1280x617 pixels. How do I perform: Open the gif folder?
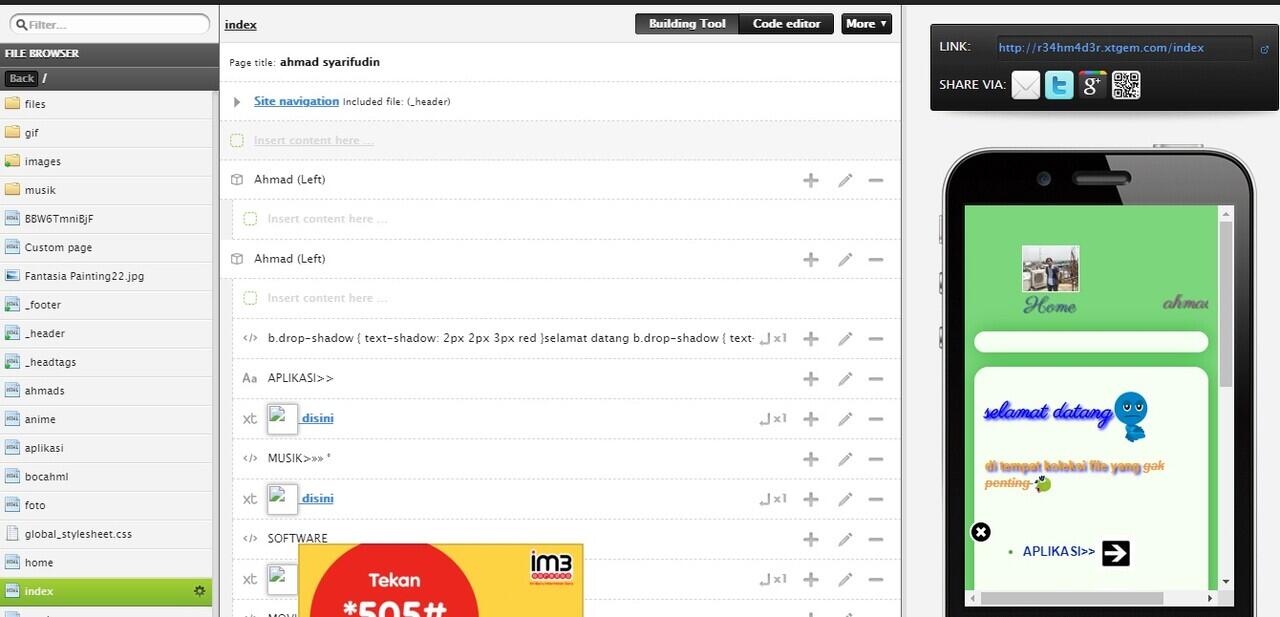[x=106, y=133]
